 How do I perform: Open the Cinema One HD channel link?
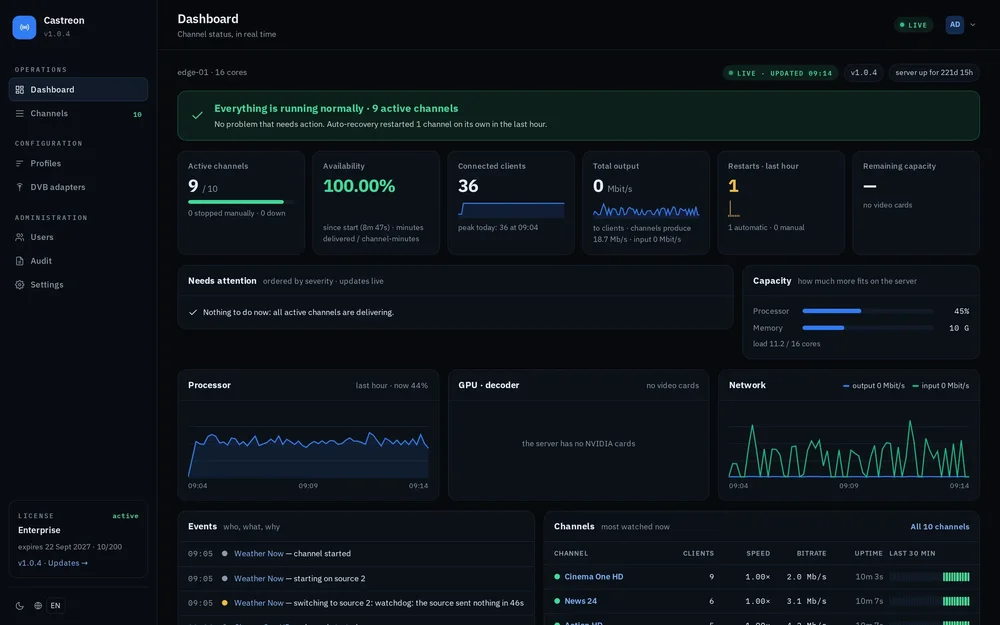pos(594,577)
